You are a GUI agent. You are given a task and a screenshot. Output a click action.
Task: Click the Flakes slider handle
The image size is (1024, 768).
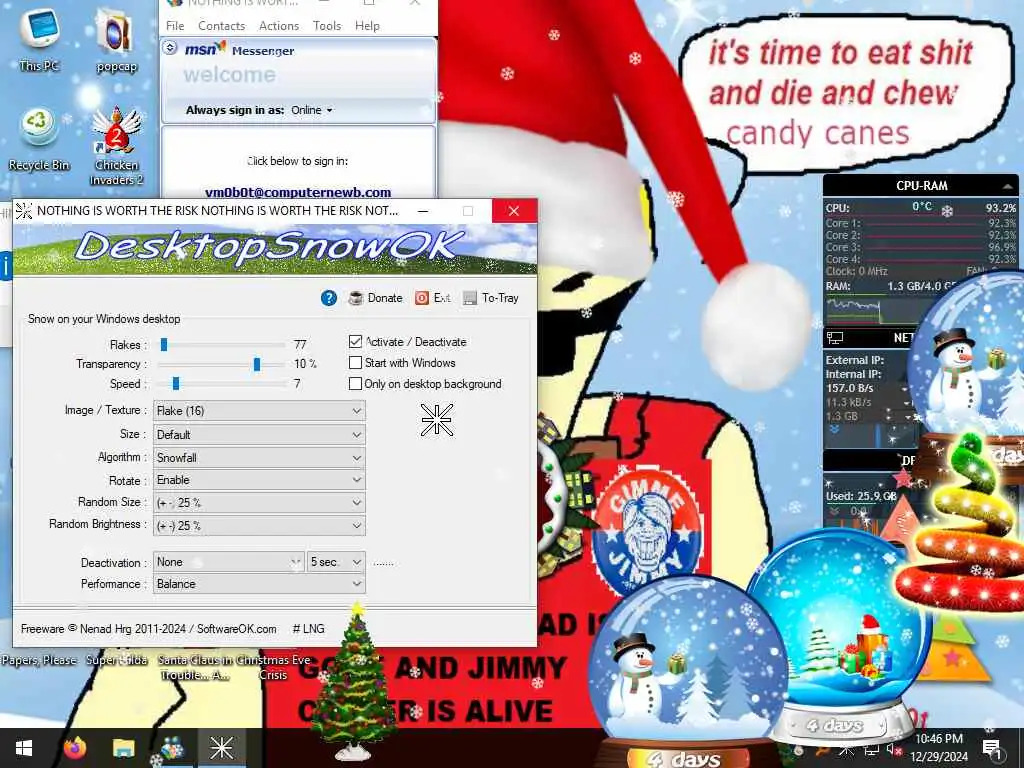pos(164,344)
